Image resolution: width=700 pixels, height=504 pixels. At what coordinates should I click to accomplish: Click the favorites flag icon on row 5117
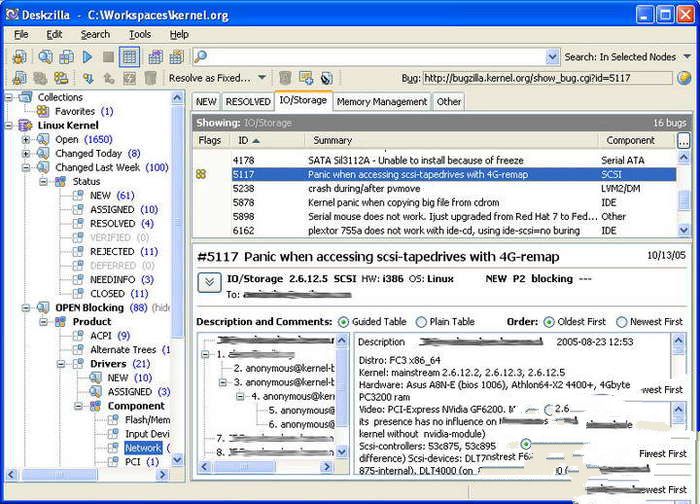coord(201,174)
